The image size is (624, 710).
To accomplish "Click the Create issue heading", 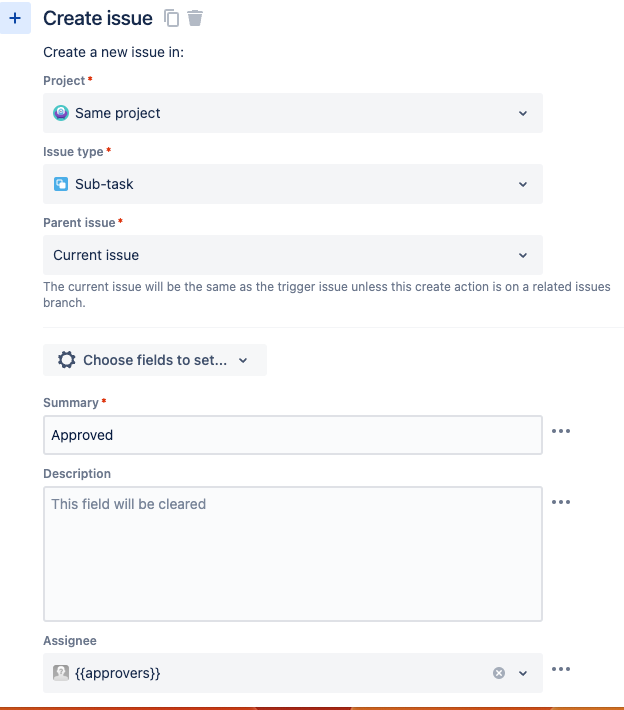I will [x=98, y=18].
